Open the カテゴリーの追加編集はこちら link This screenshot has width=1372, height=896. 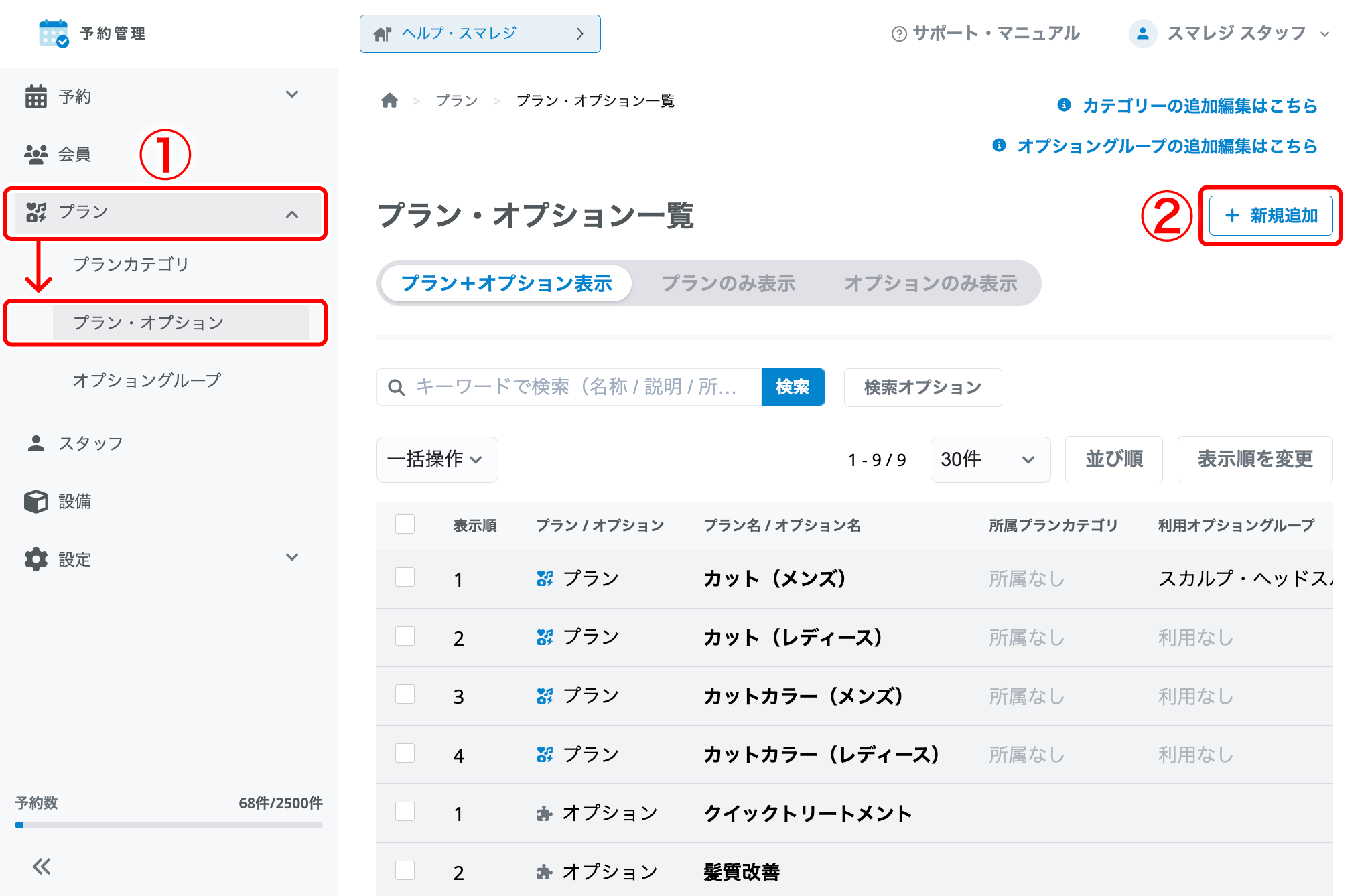1199,106
